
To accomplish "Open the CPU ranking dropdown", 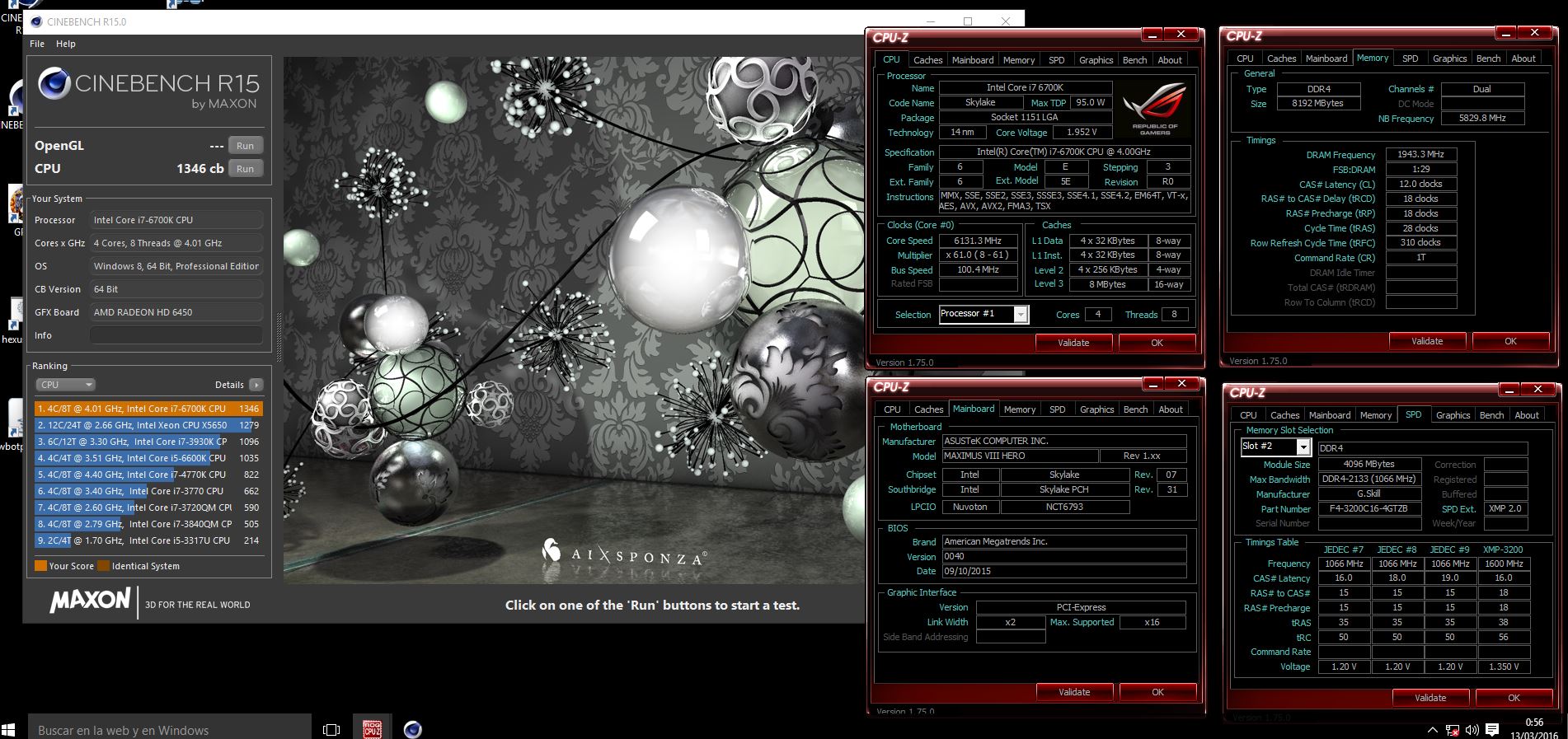I will [66, 385].
